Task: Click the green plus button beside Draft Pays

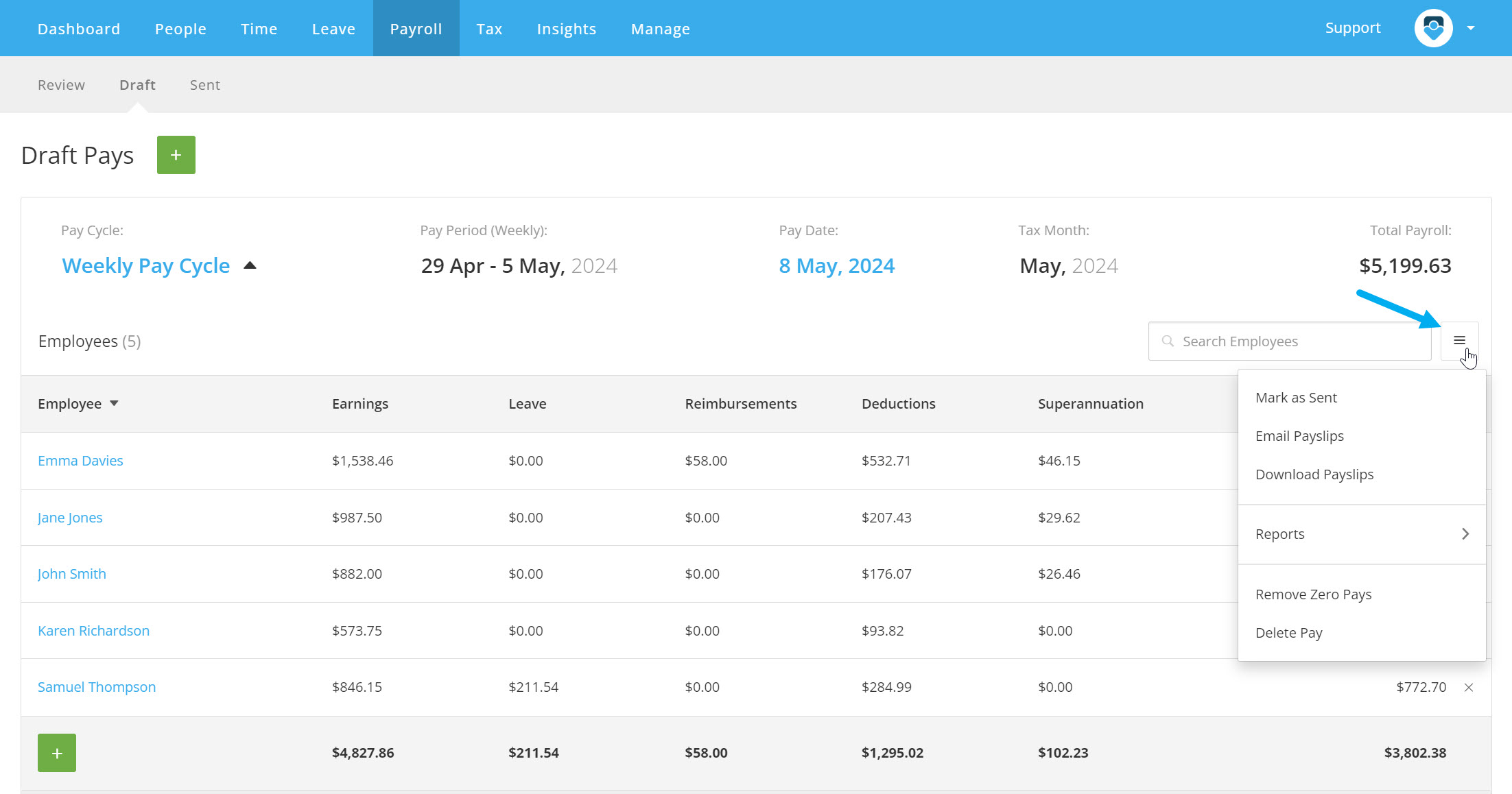Action: [176, 155]
